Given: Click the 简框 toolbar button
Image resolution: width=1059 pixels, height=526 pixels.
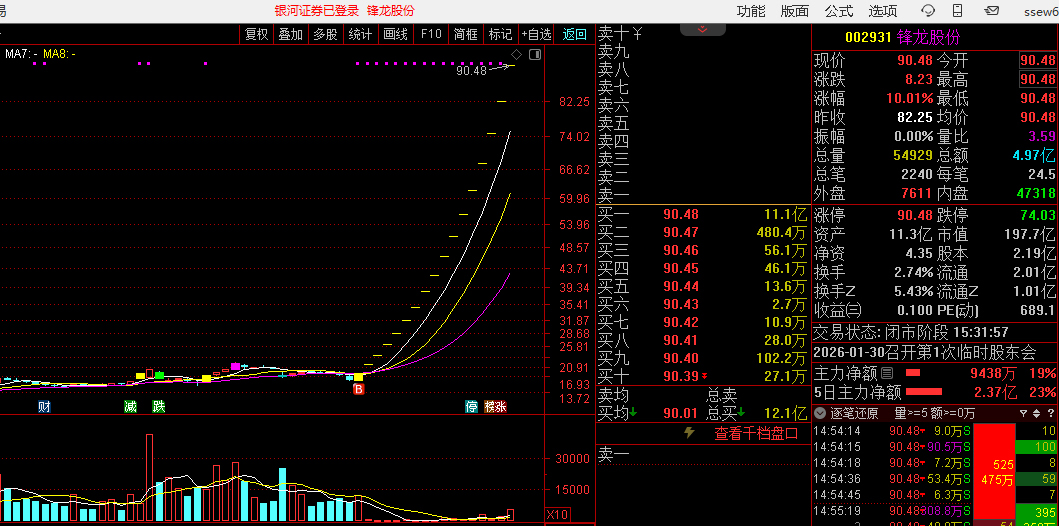Looking at the screenshot, I should coord(466,34).
